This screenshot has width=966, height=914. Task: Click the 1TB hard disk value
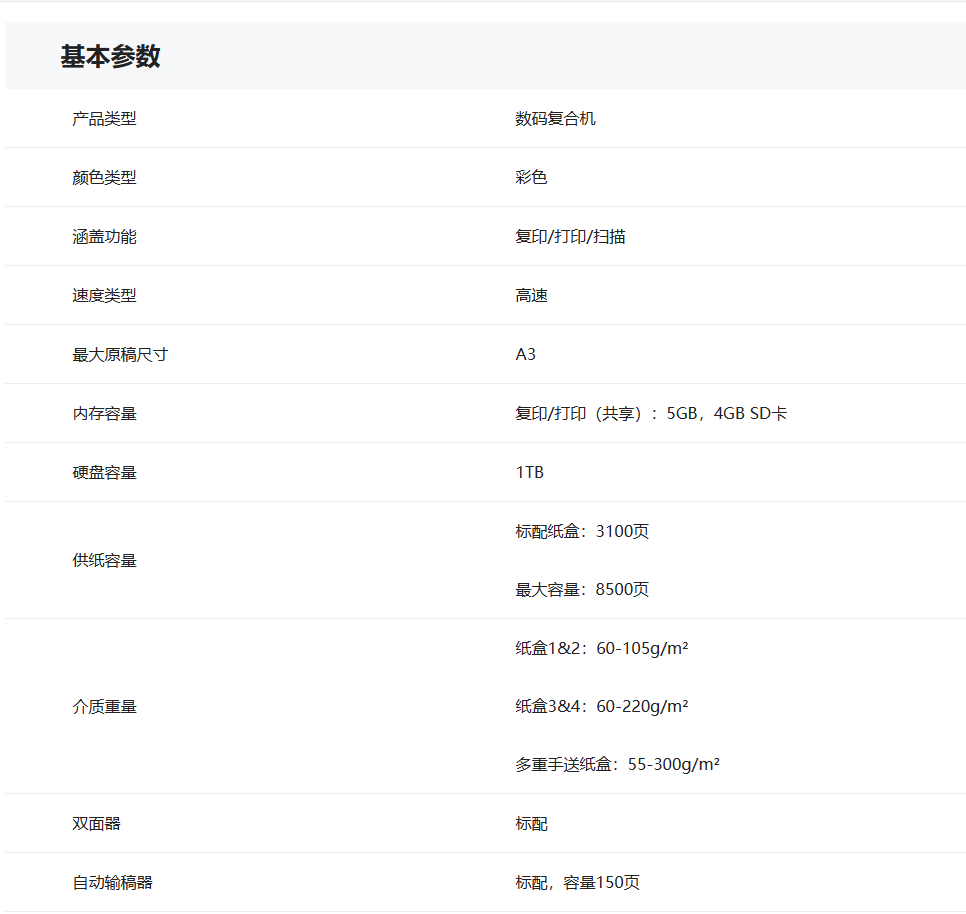pyautogui.click(x=530, y=473)
